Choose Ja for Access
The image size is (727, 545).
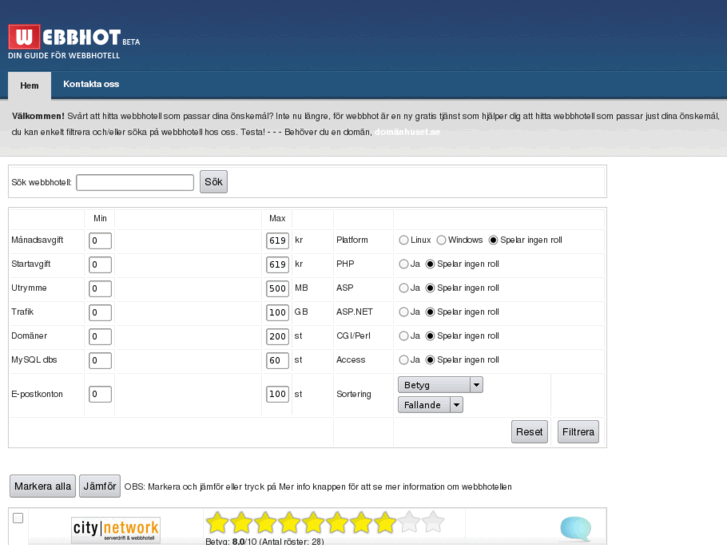(403, 360)
